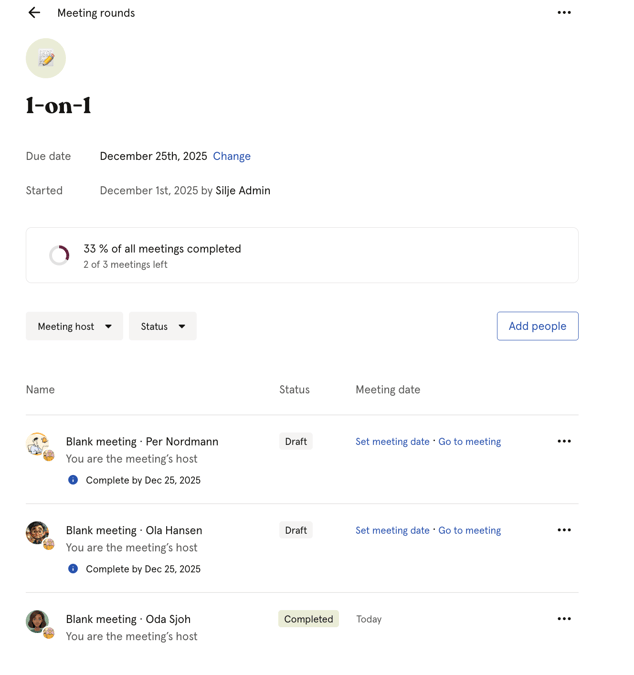Expand the Status filter dropdown

pyautogui.click(x=163, y=326)
